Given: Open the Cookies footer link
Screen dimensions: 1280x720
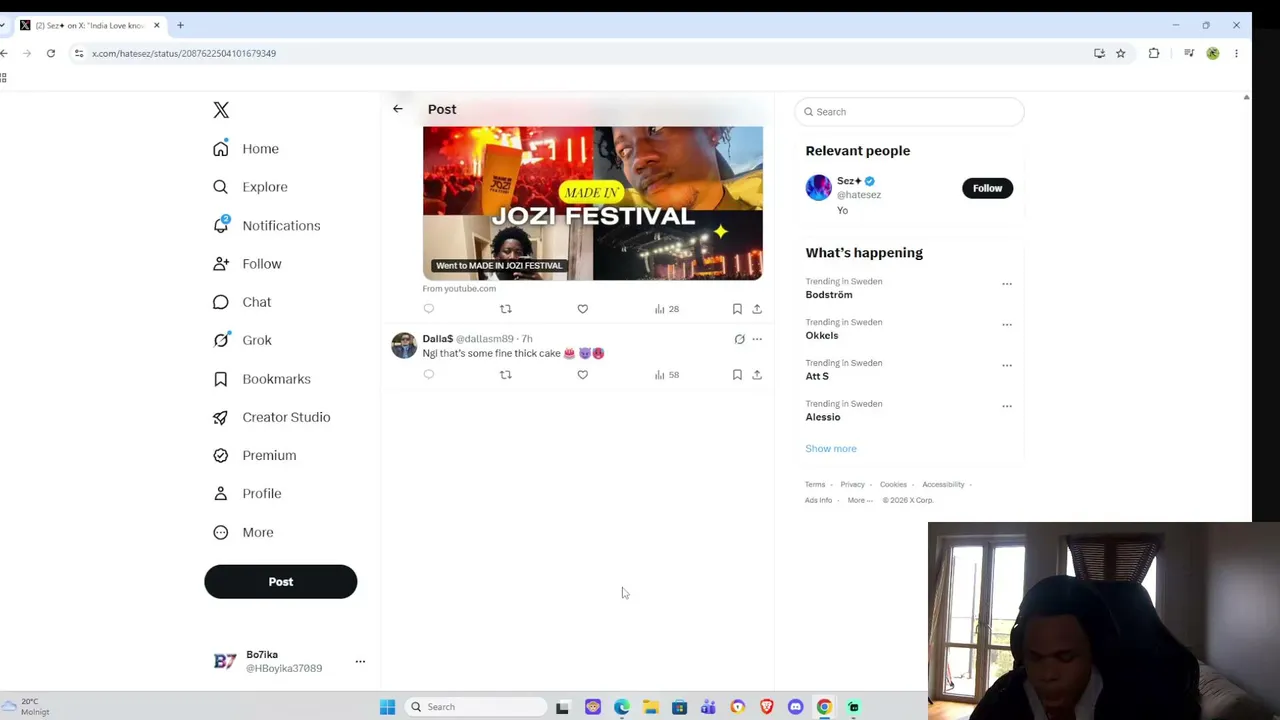Looking at the screenshot, I should coord(893,485).
